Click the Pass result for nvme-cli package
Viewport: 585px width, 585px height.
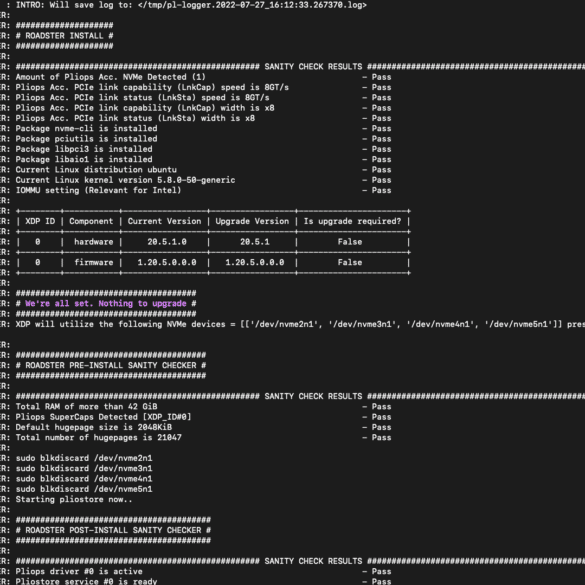point(381,128)
